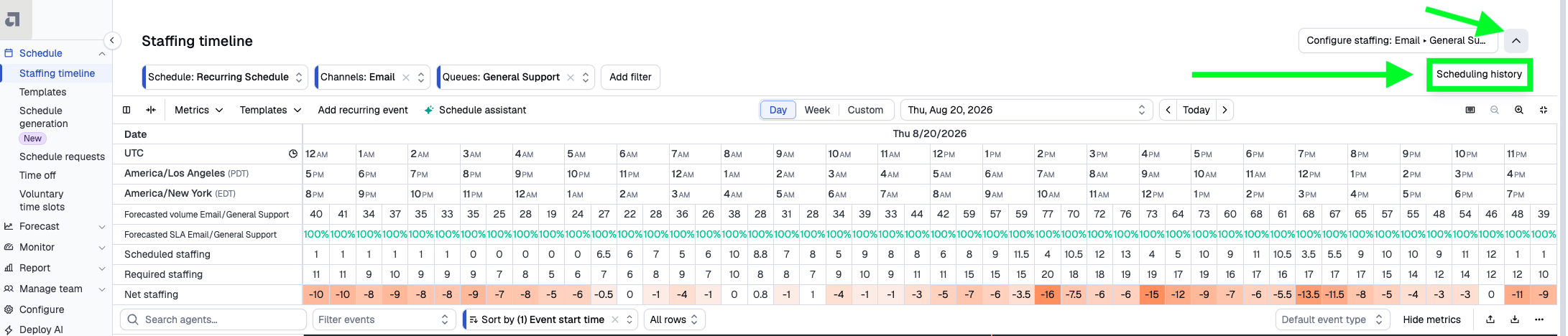Viewport: 1568px width, 336px height.
Task: Open the Schedule assistant sparkle tool
Action: point(475,110)
